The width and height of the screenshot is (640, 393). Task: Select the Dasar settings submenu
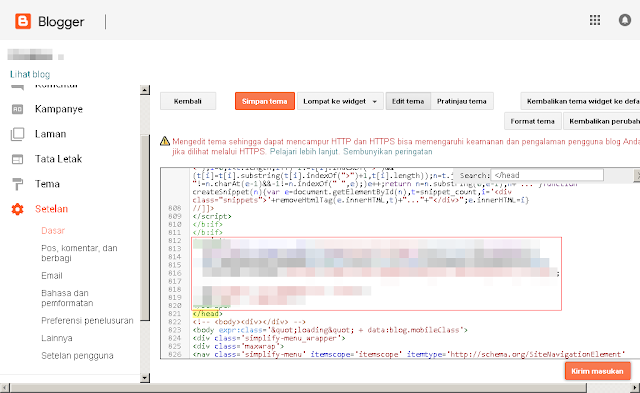[53, 231]
